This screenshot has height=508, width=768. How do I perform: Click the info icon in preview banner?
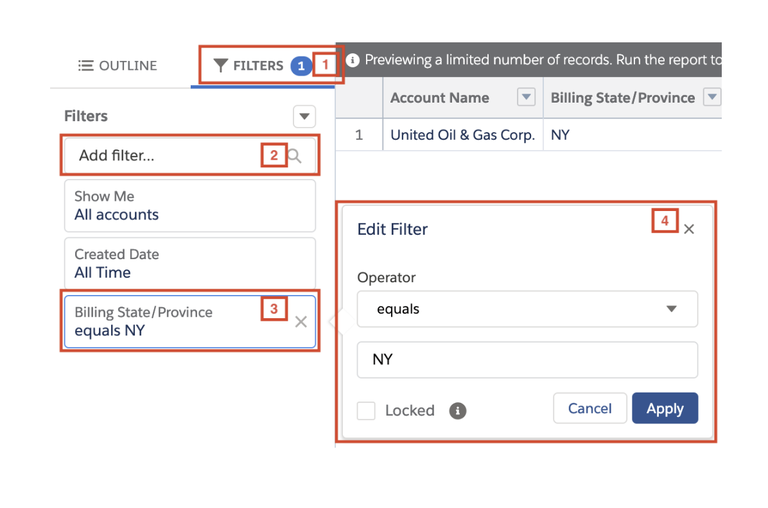(352, 60)
